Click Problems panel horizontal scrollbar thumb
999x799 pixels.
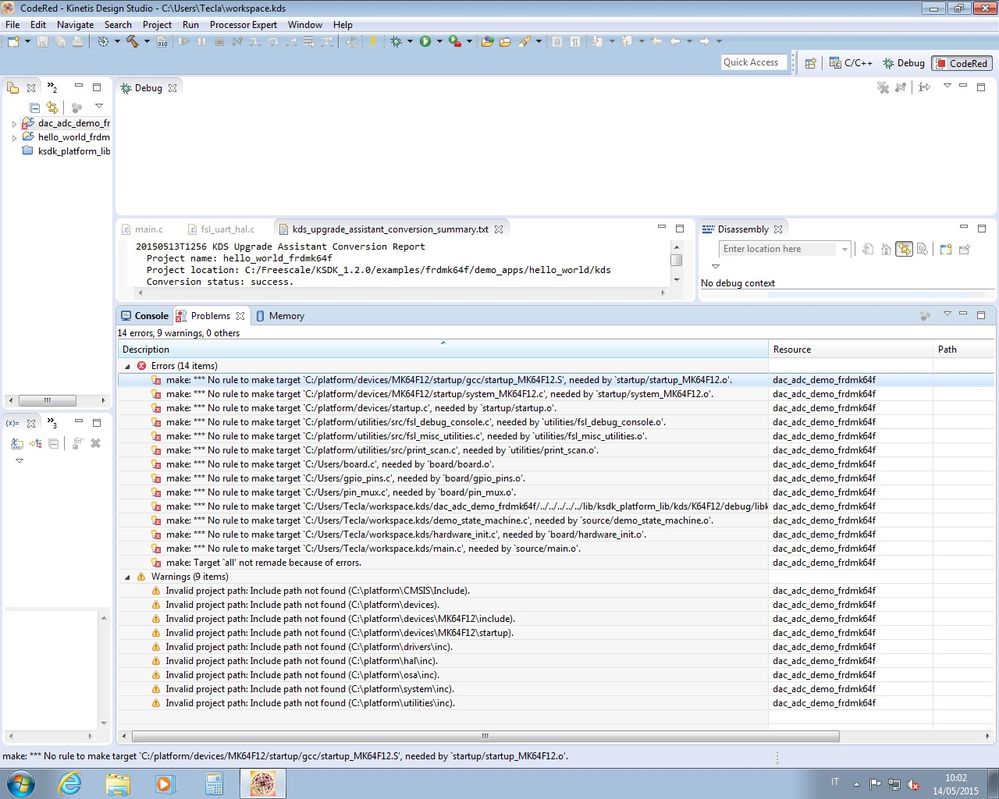click(485, 736)
